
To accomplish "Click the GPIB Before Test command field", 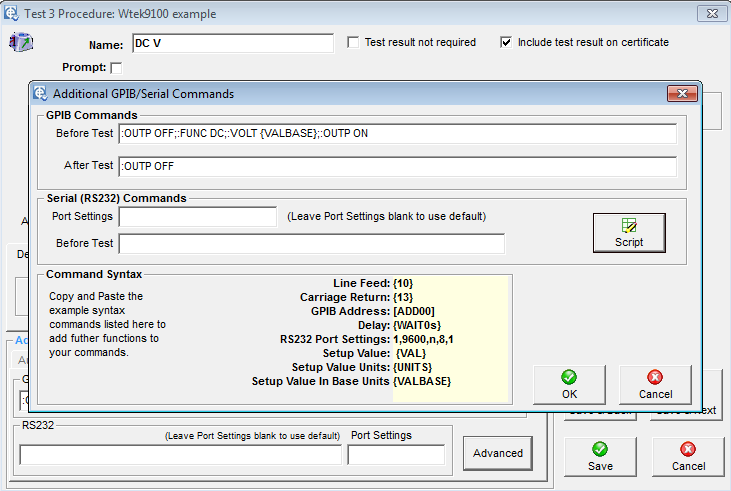I will point(397,134).
